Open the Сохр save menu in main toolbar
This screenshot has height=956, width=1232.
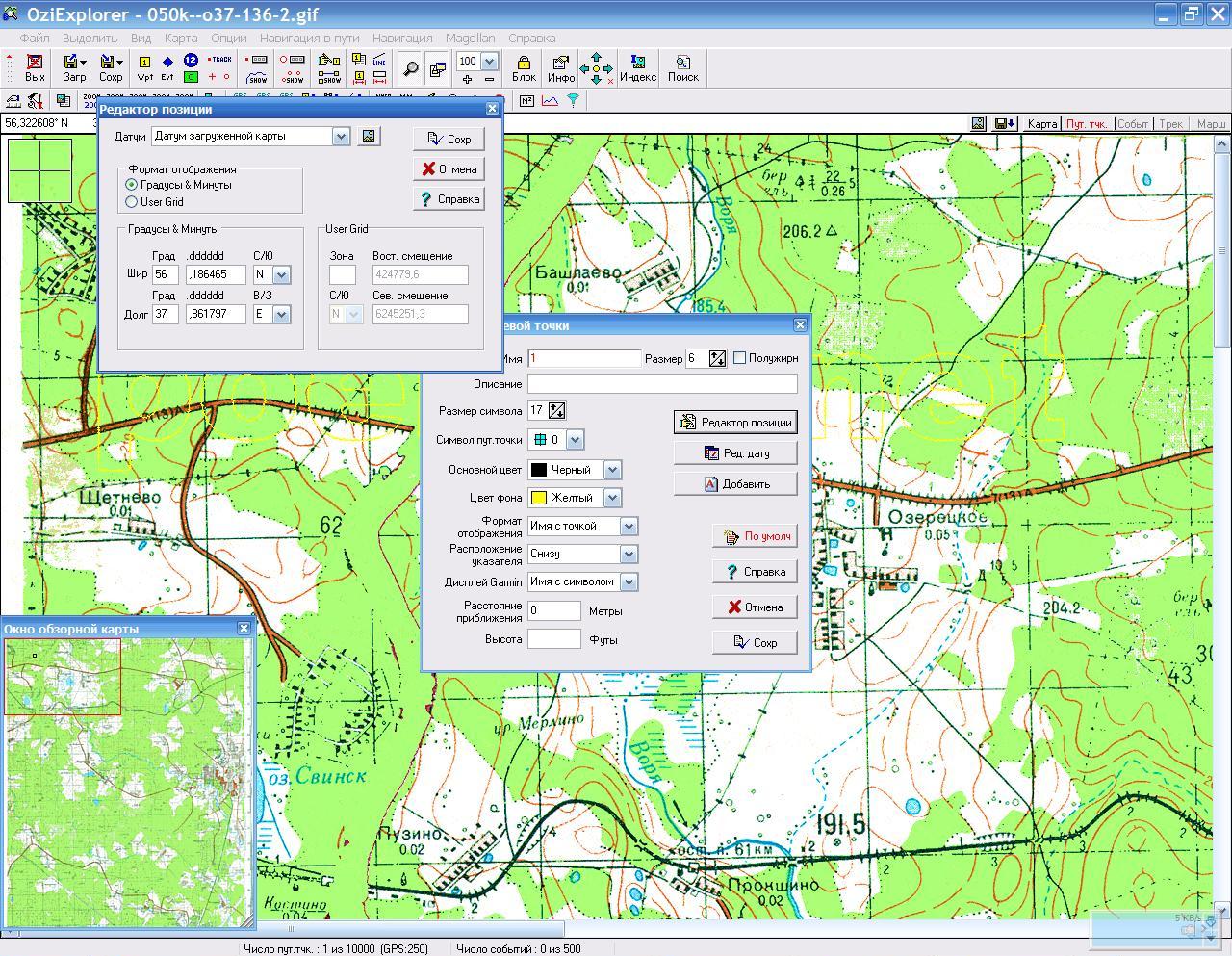coord(111,67)
